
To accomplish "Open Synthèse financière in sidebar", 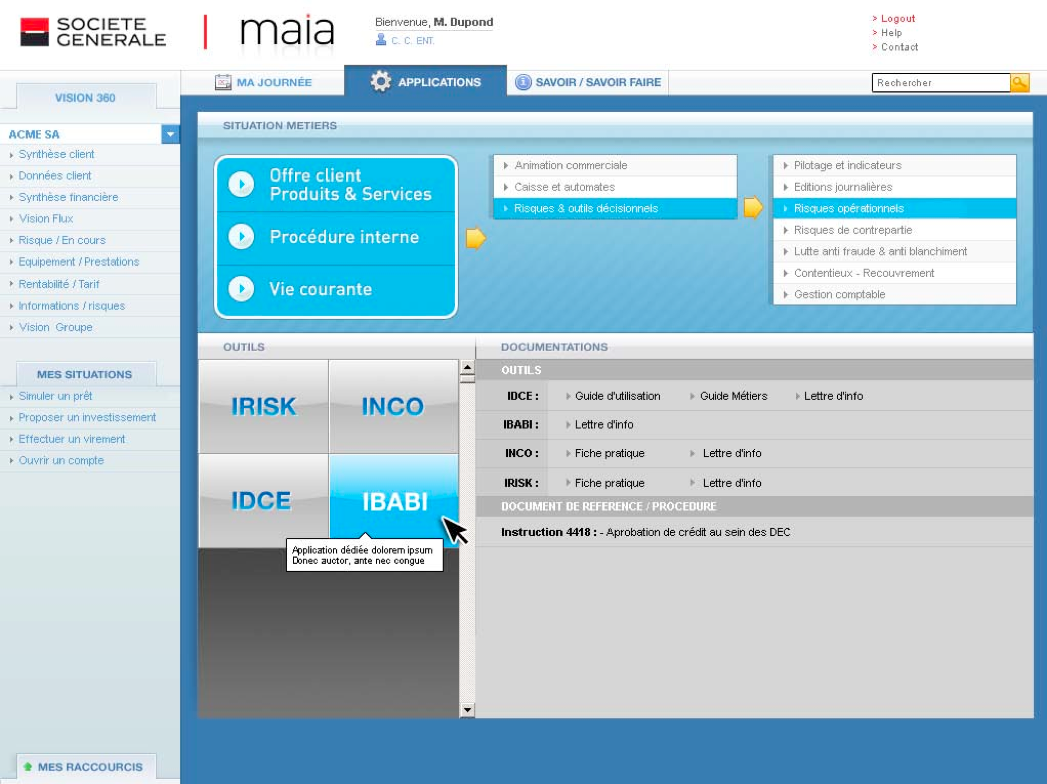I will coord(68,197).
